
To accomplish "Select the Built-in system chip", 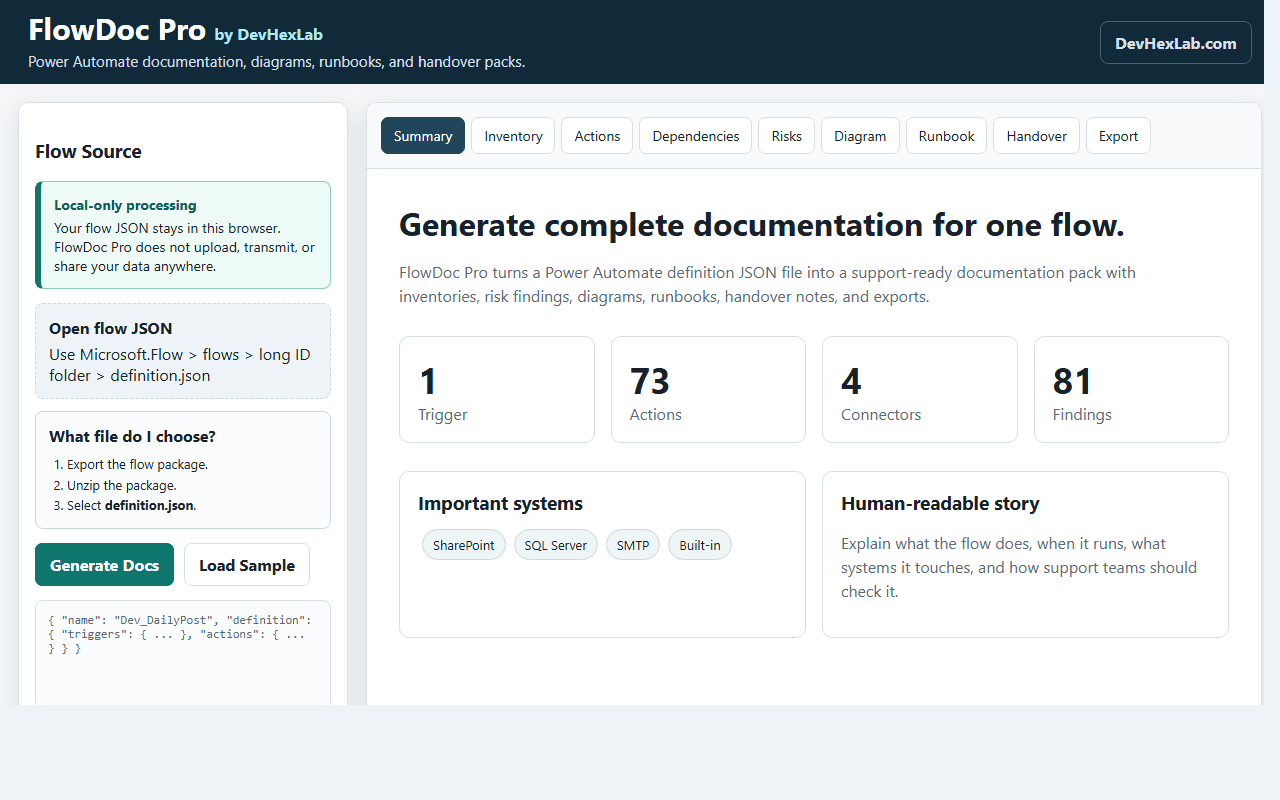I will (700, 545).
